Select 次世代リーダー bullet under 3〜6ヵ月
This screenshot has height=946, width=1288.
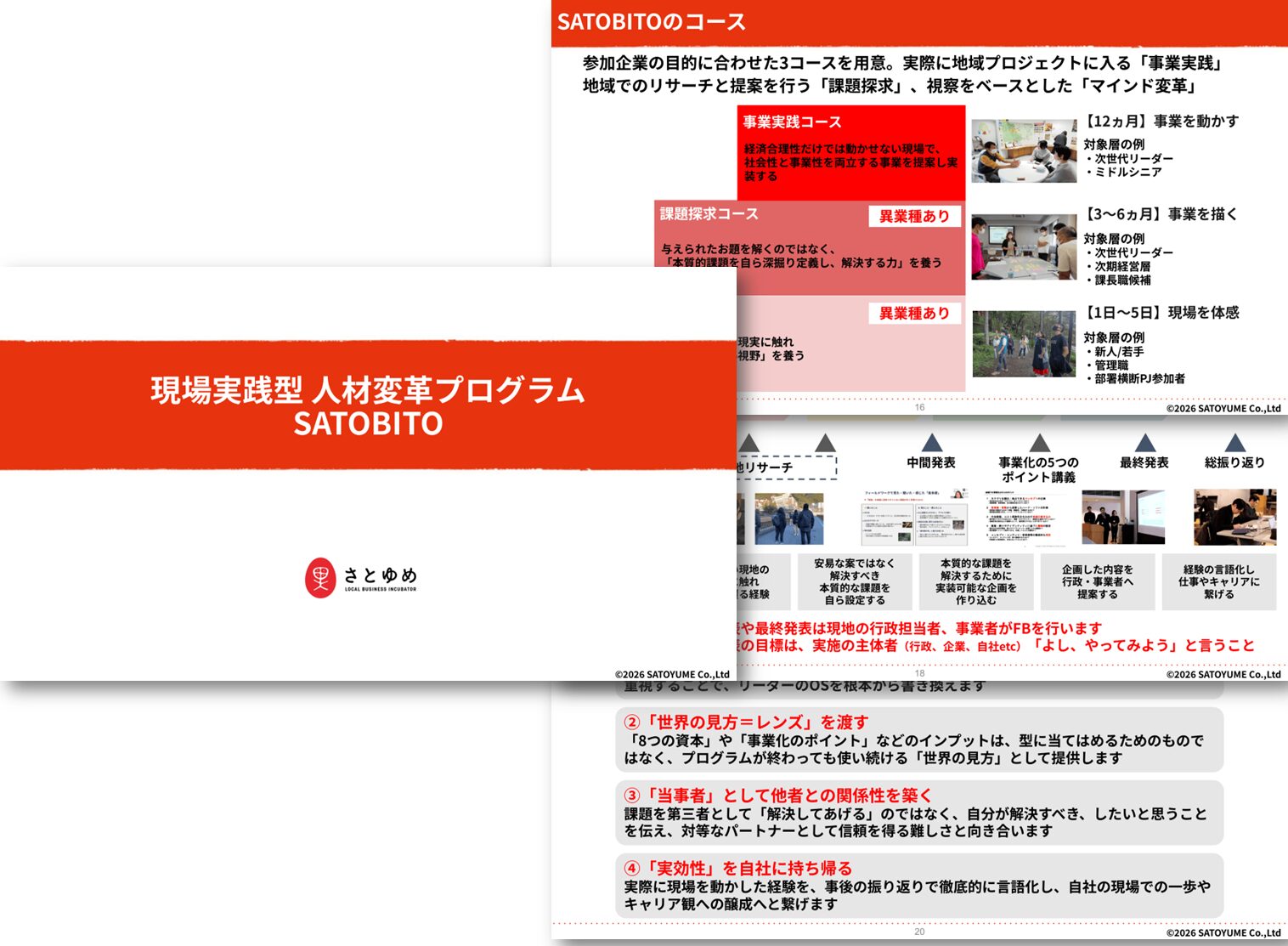(x=1129, y=252)
